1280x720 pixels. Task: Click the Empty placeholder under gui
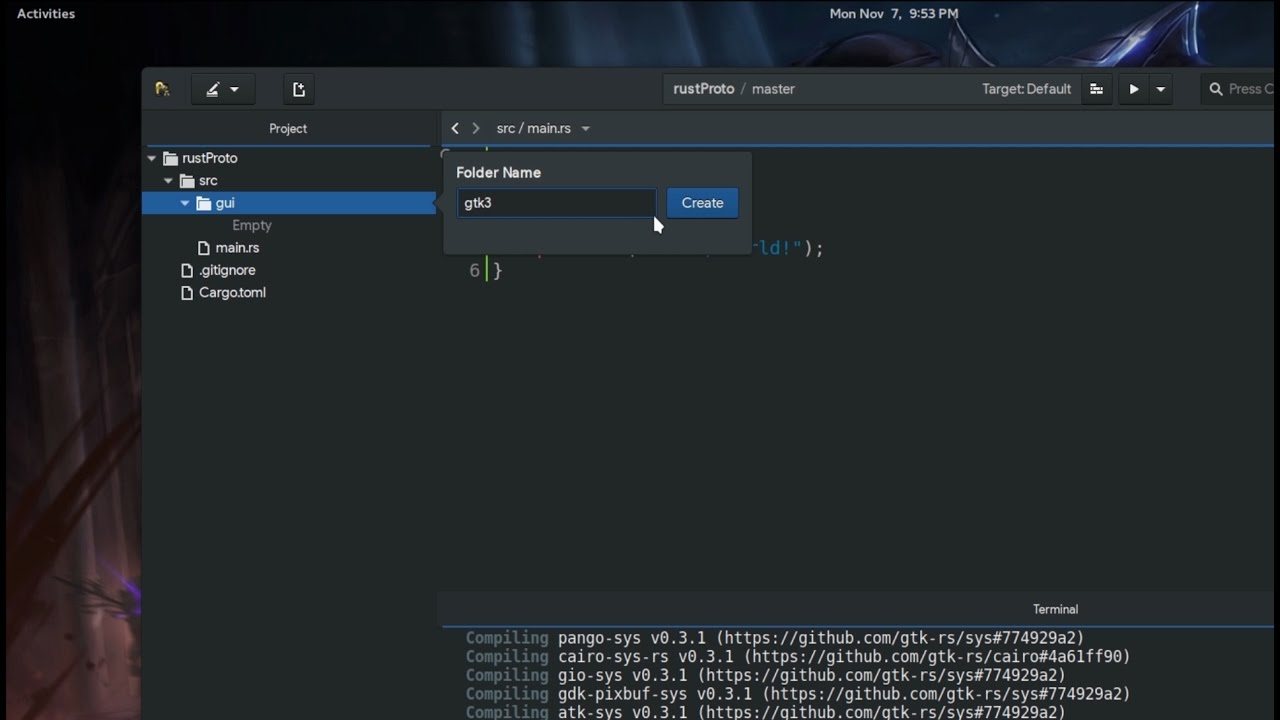tap(252, 226)
